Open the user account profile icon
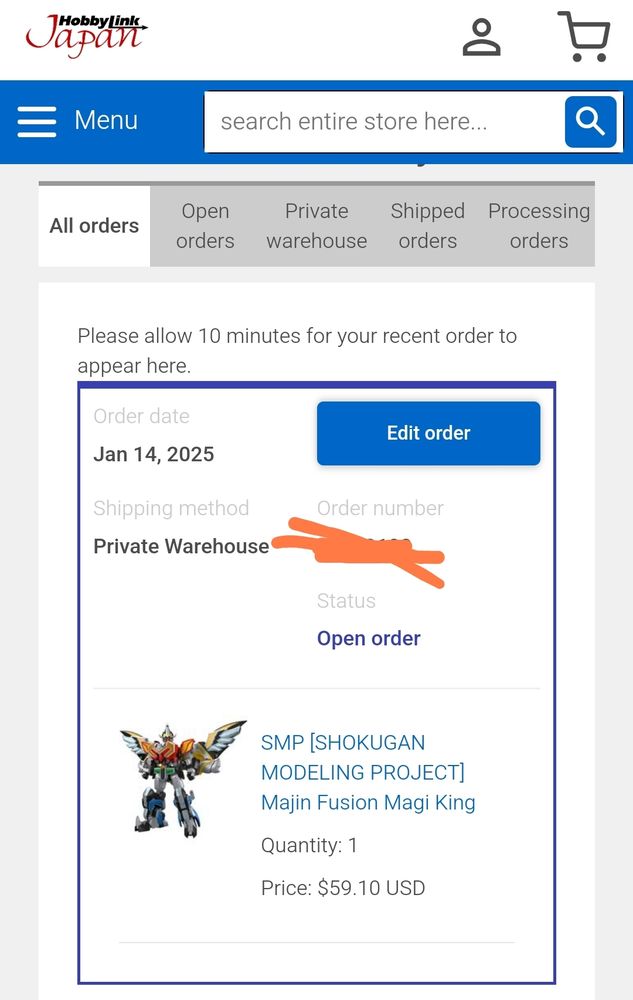The height and width of the screenshot is (1000, 633). pyautogui.click(x=481, y=37)
